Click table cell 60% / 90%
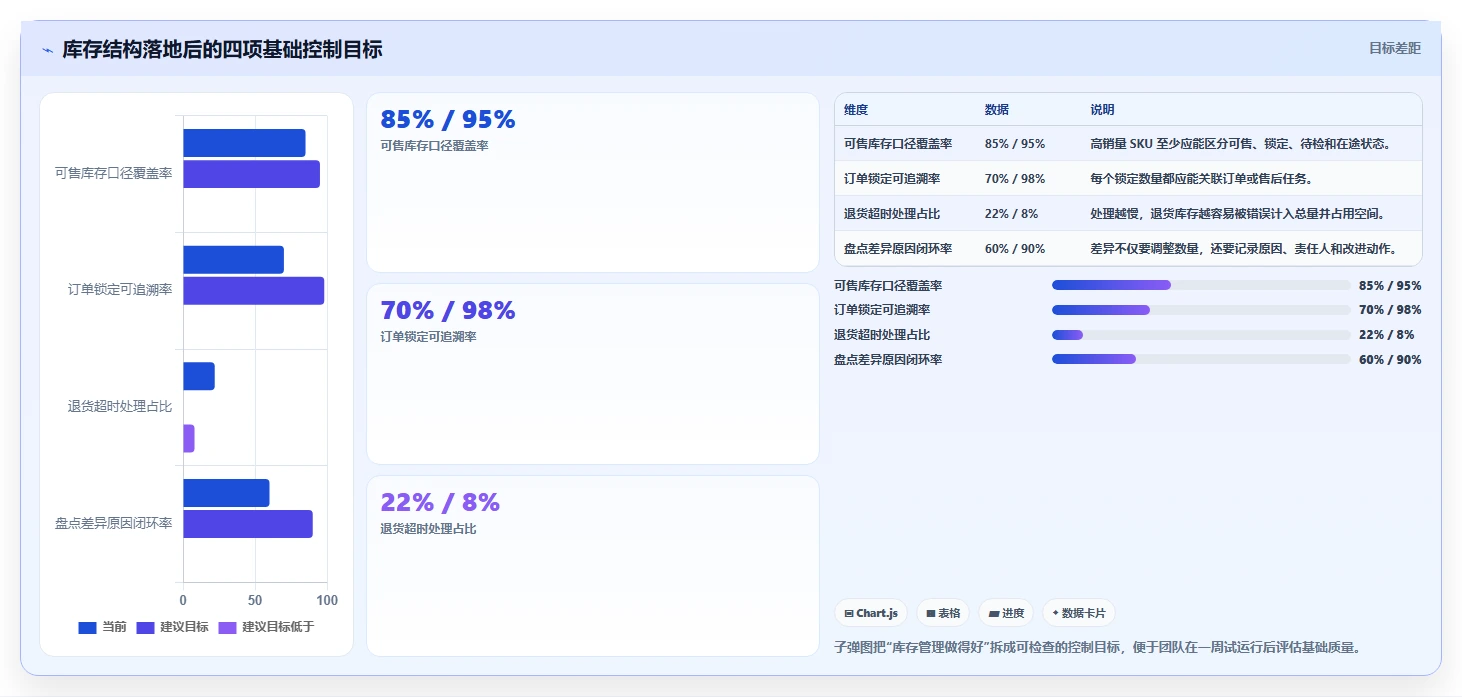This screenshot has width=1462, height=697. [1015, 249]
